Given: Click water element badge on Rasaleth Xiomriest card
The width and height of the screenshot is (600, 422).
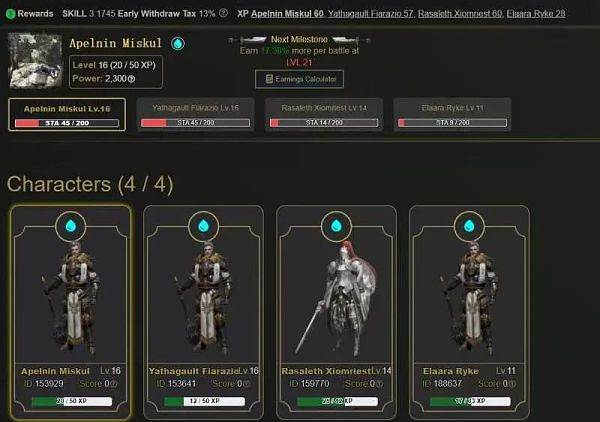Looking at the screenshot, I should [x=336, y=226].
